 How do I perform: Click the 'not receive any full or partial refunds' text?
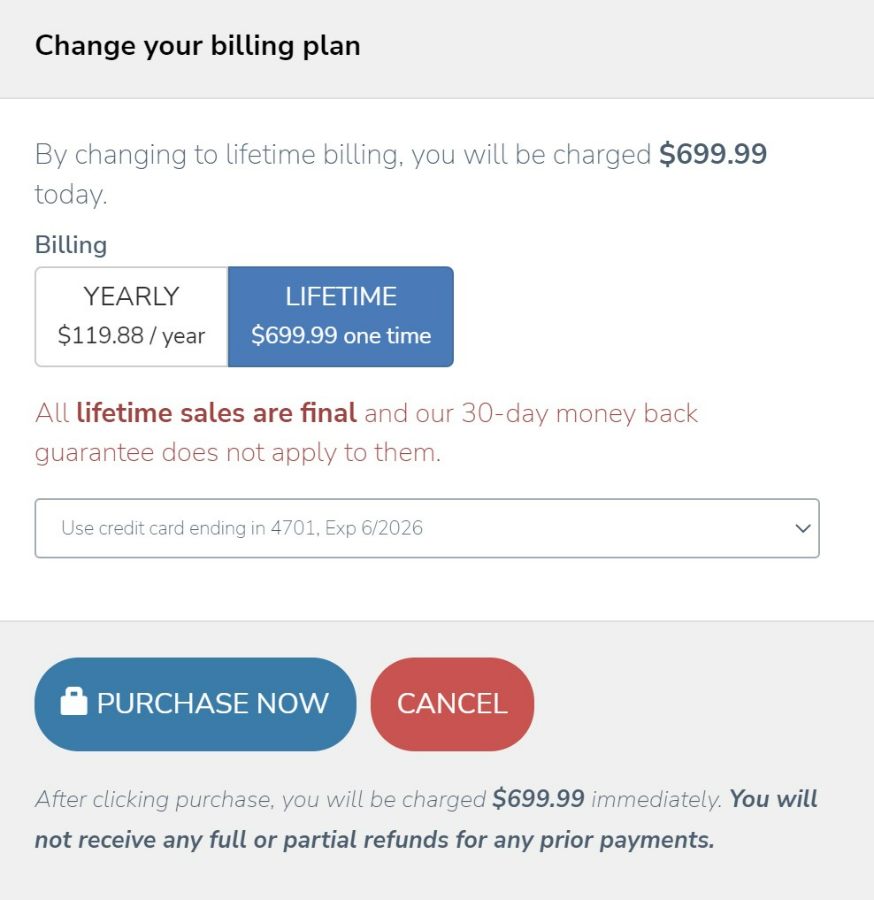click(x=242, y=840)
